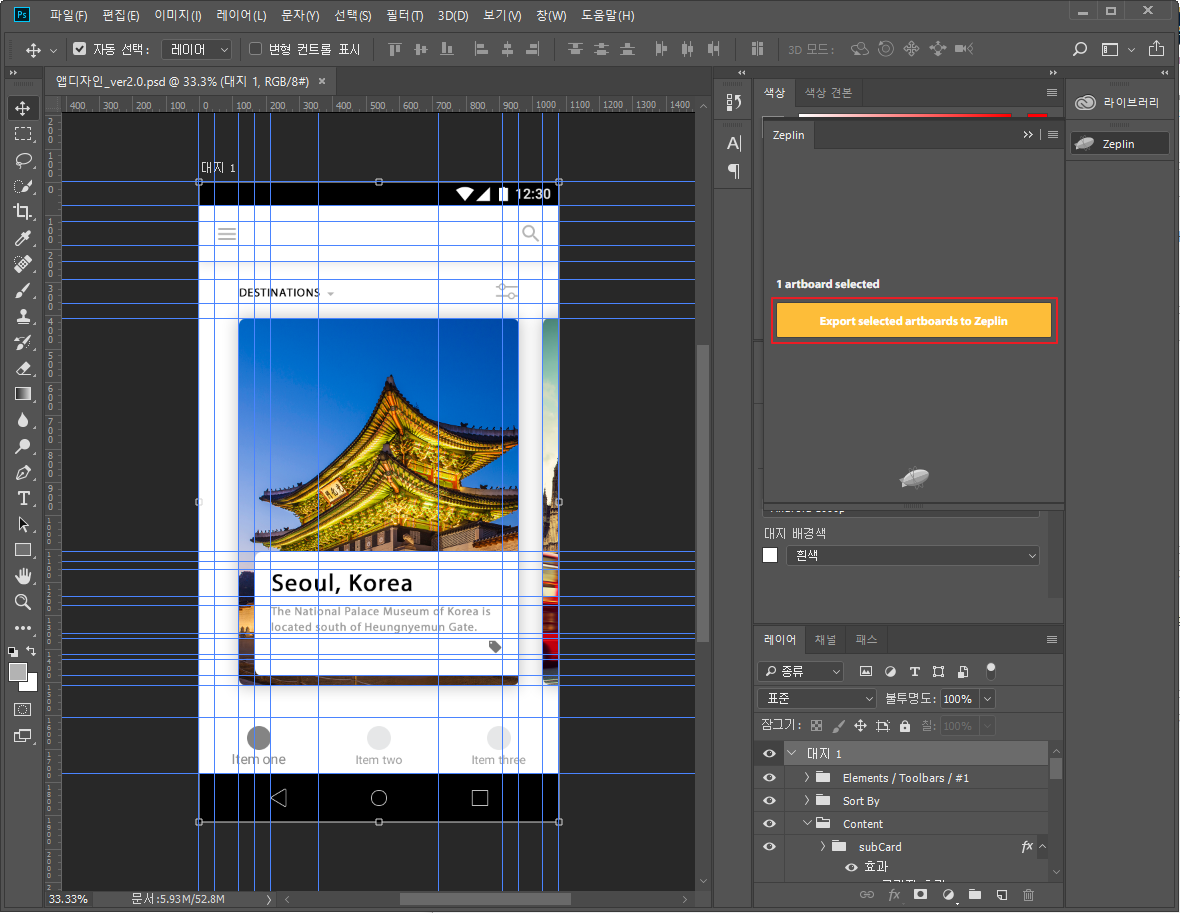Hide the Sort By layer group

[769, 801]
